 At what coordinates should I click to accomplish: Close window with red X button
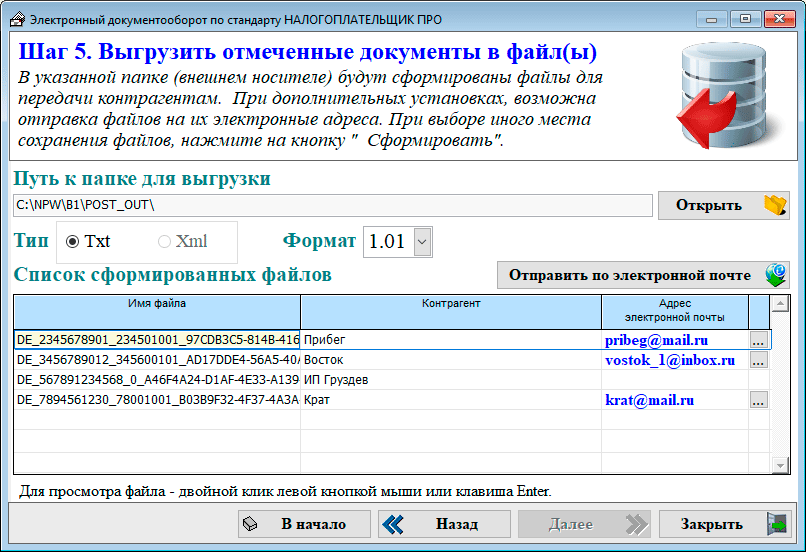[x=779, y=20]
